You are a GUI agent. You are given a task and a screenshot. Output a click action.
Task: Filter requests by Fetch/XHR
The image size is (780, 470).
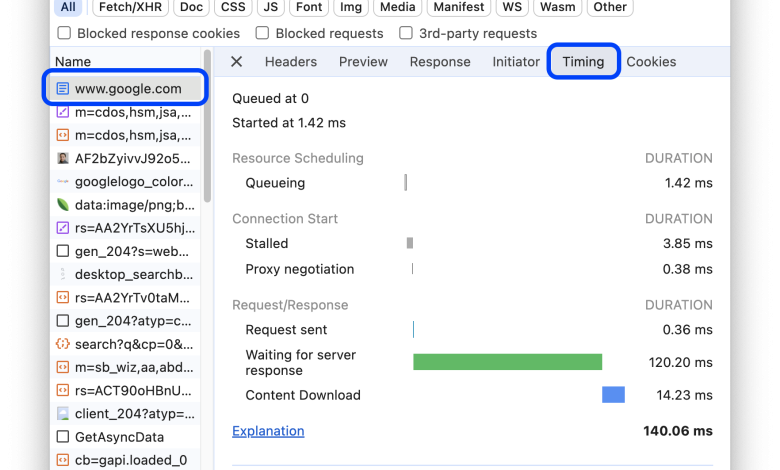130,7
